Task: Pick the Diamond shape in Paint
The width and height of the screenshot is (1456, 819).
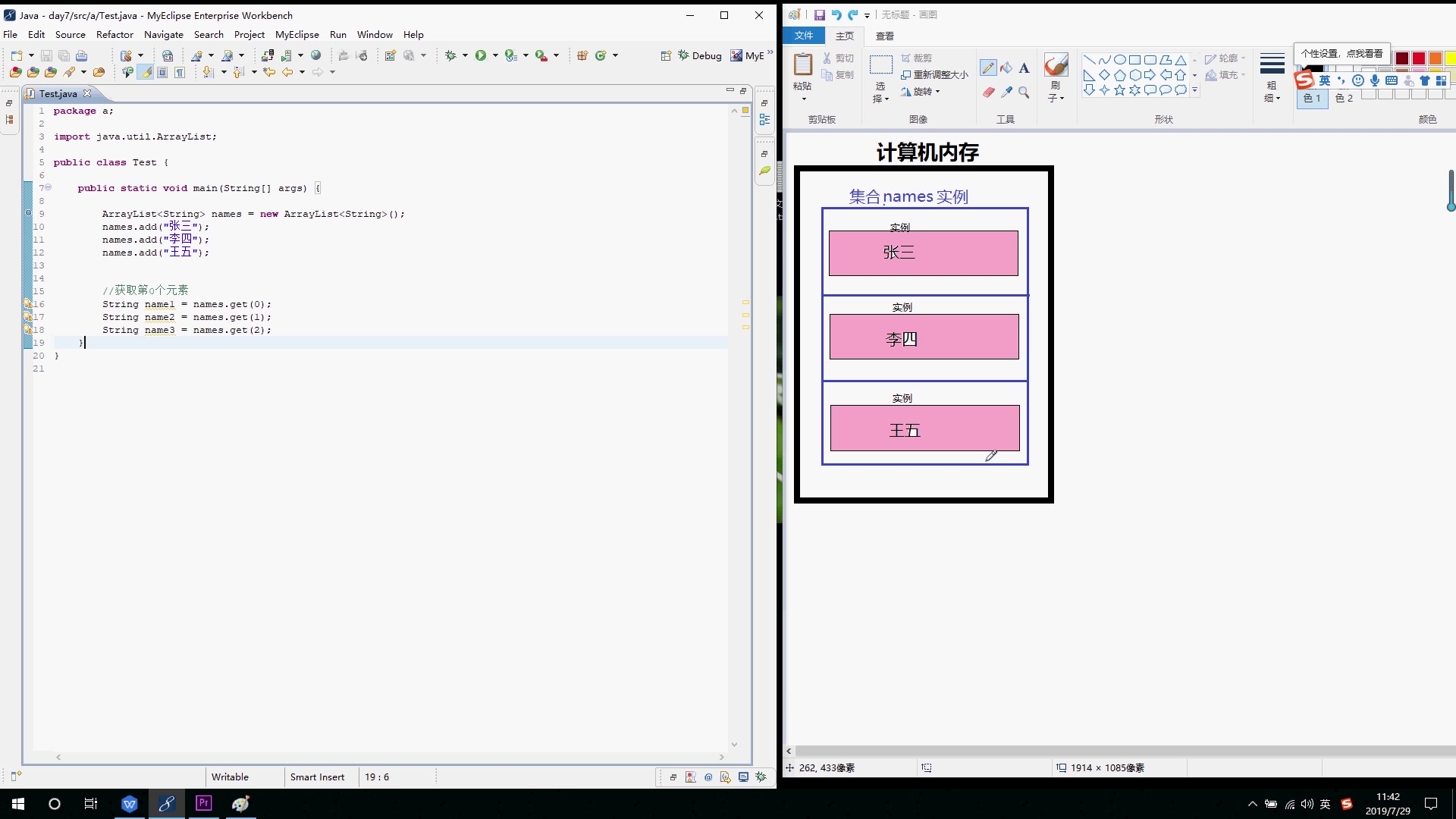Action: pyautogui.click(x=1104, y=74)
